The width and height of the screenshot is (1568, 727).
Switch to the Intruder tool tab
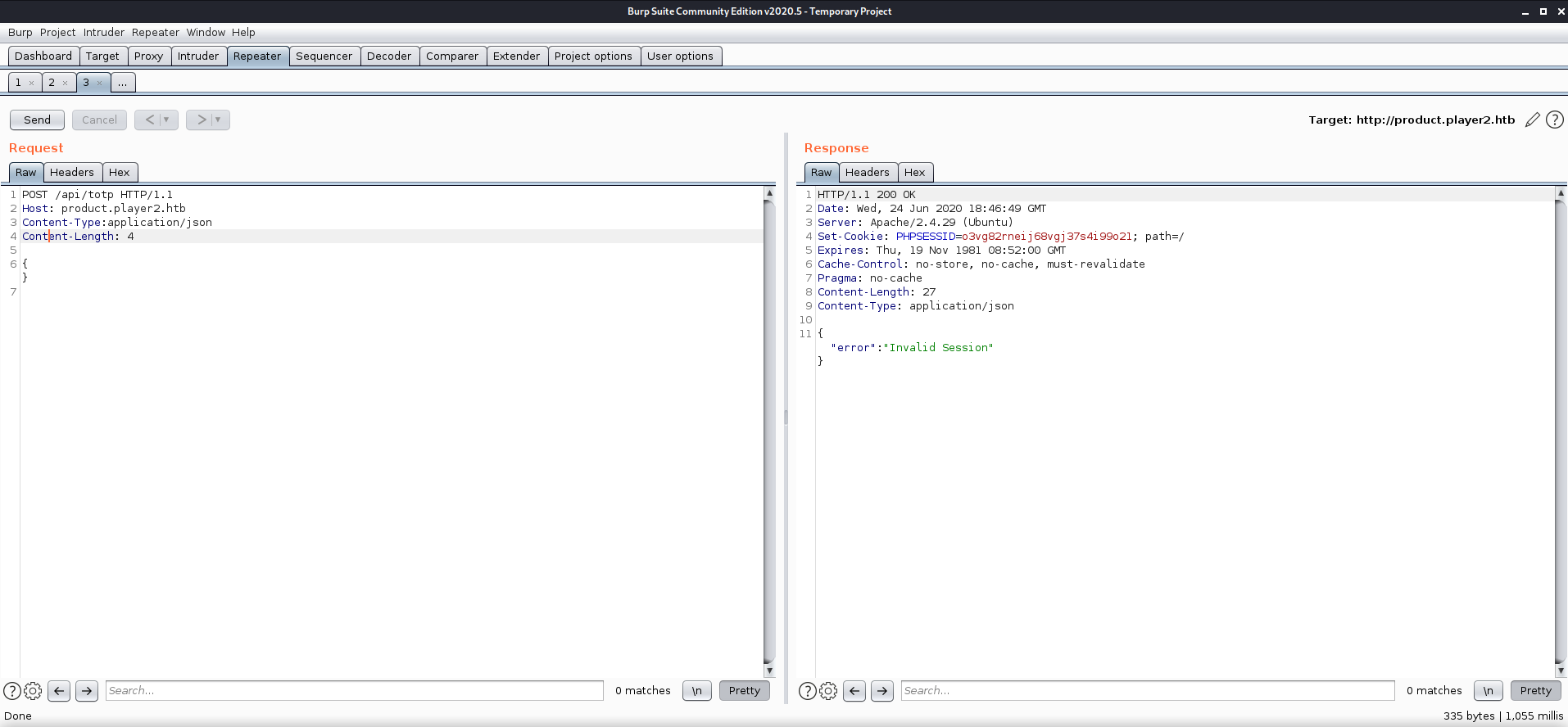(x=198, y=56)
